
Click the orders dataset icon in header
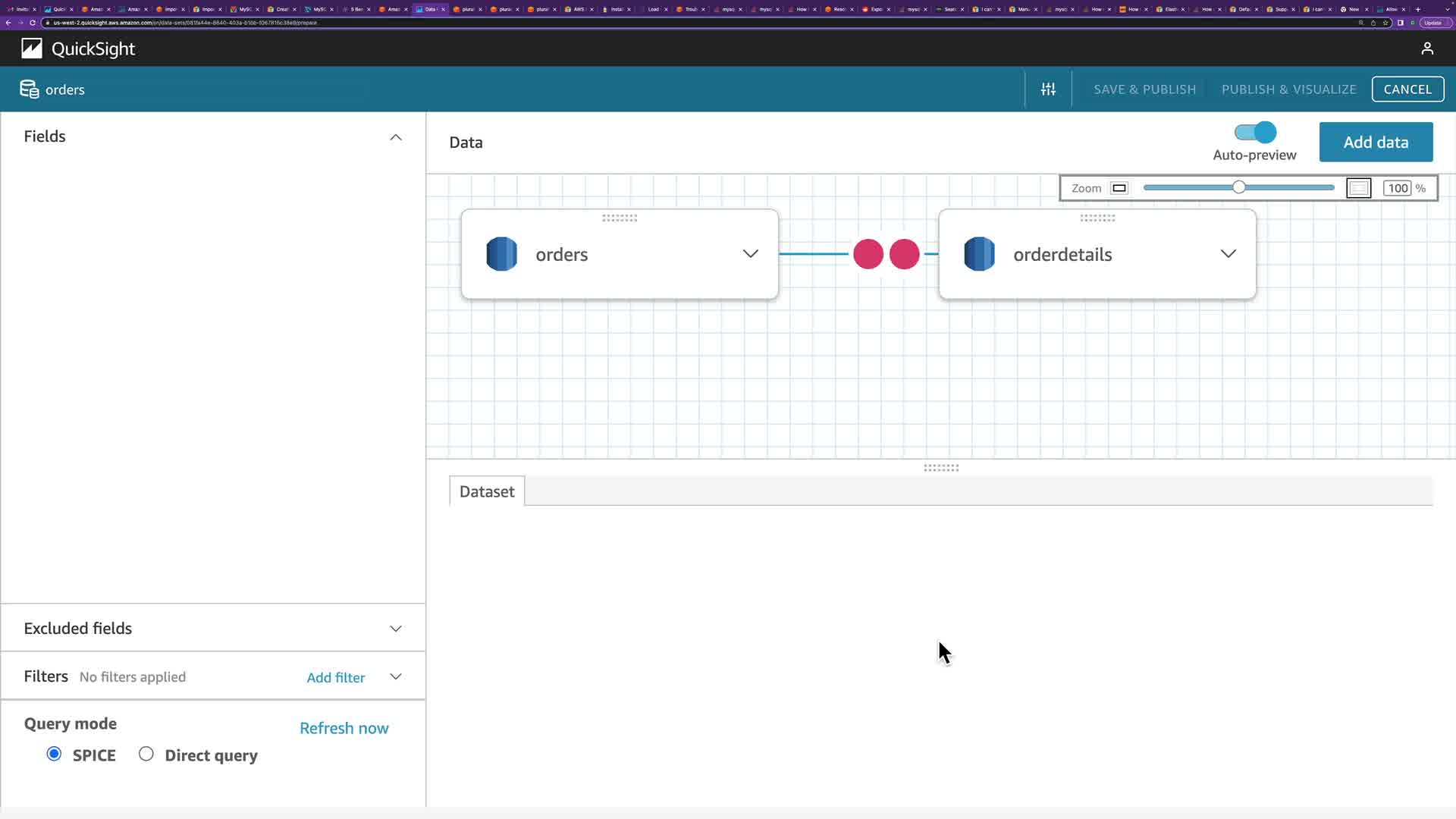(29, 89)
